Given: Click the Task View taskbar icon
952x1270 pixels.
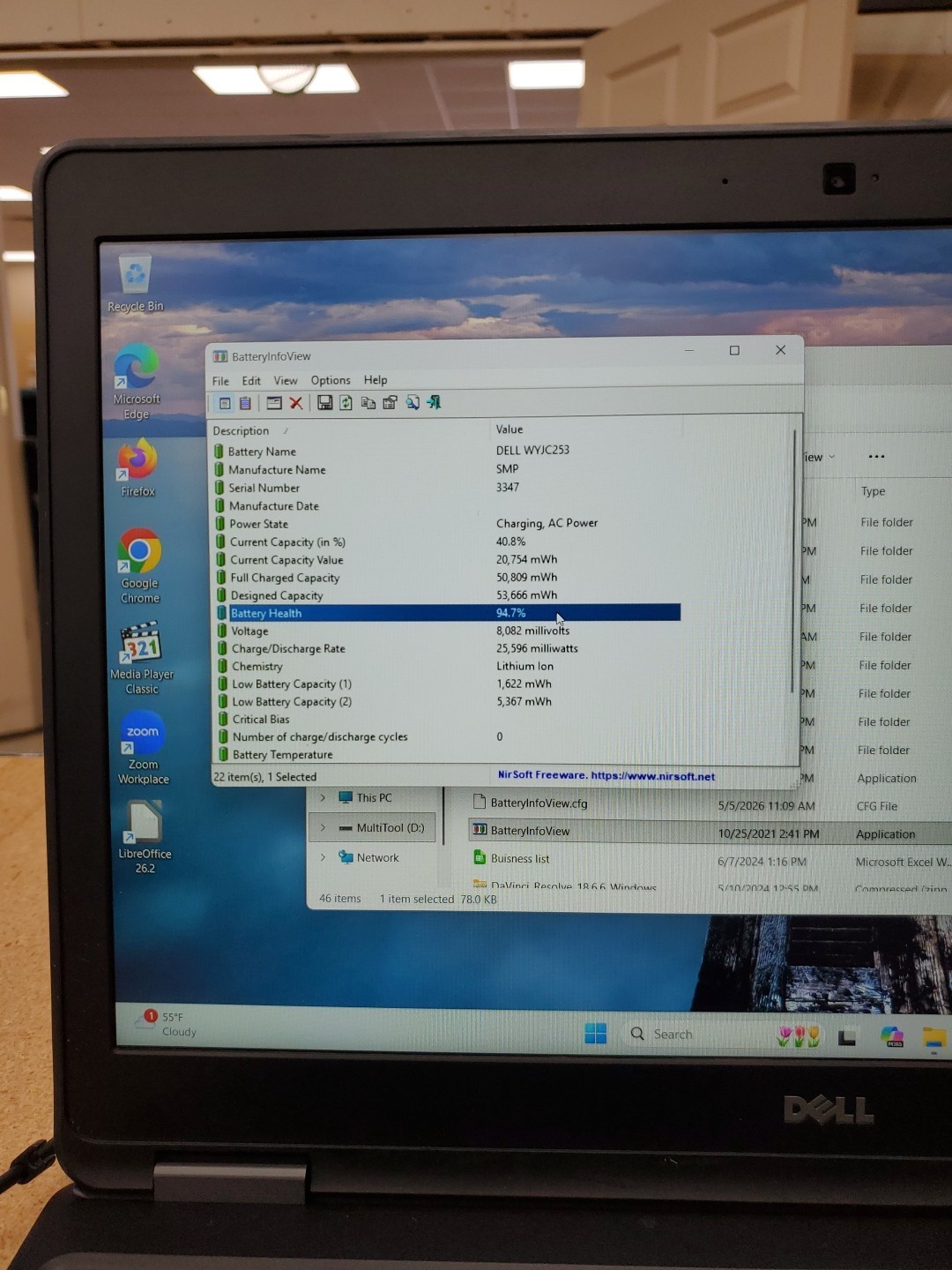Looking at the screenshot, I should pyautogui.click(x=847, y=1037).
